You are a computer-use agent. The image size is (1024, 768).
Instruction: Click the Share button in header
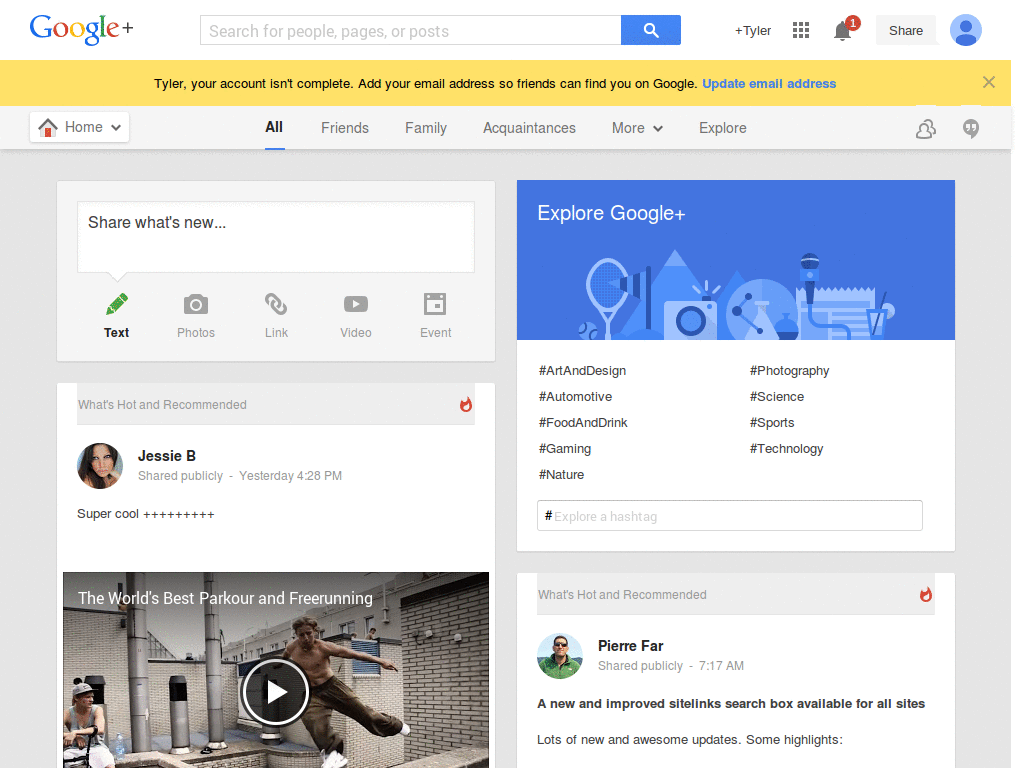(x=906, y=31)
